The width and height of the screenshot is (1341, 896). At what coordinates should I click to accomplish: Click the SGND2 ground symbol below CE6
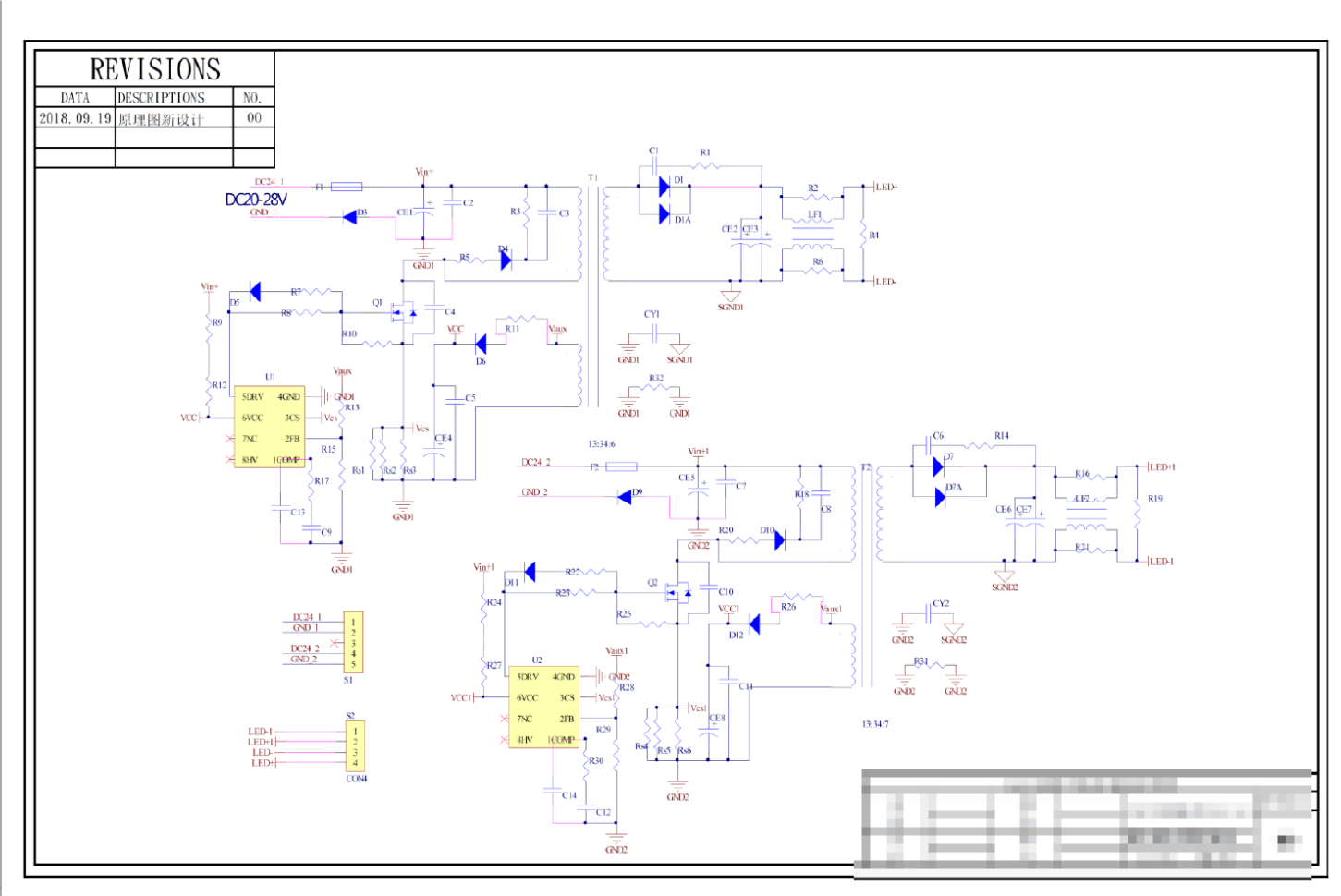[x=1005, y=576]
